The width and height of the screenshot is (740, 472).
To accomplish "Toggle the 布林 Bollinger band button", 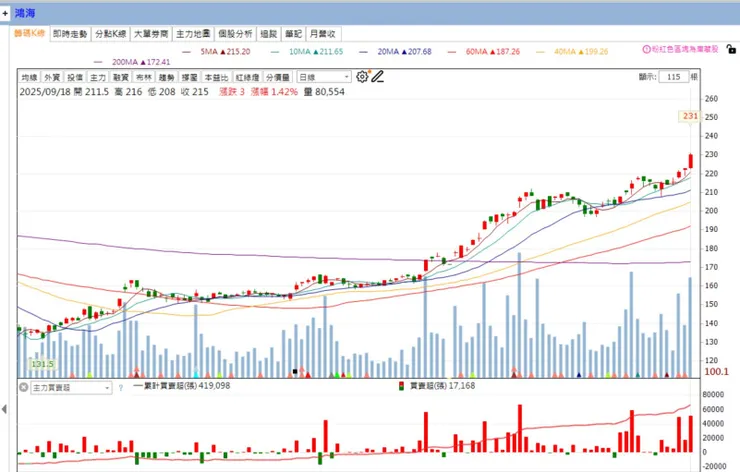I will coord(144,77).
